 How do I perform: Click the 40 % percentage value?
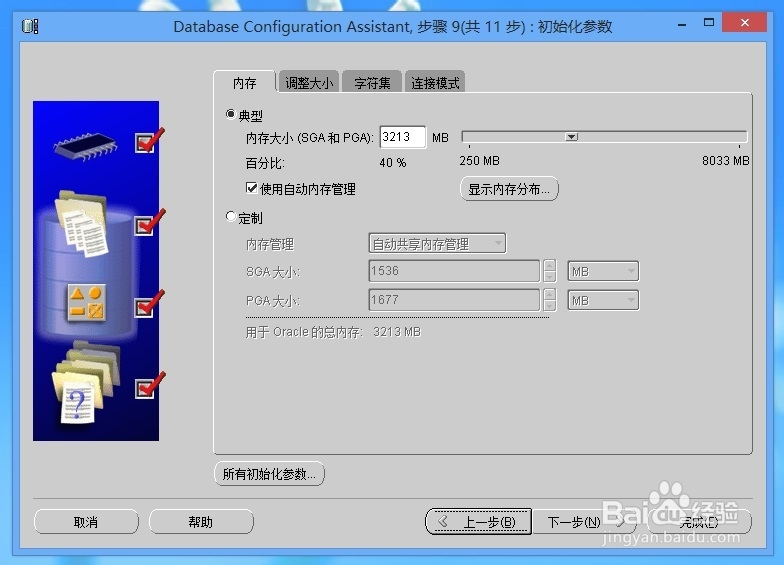392,163
